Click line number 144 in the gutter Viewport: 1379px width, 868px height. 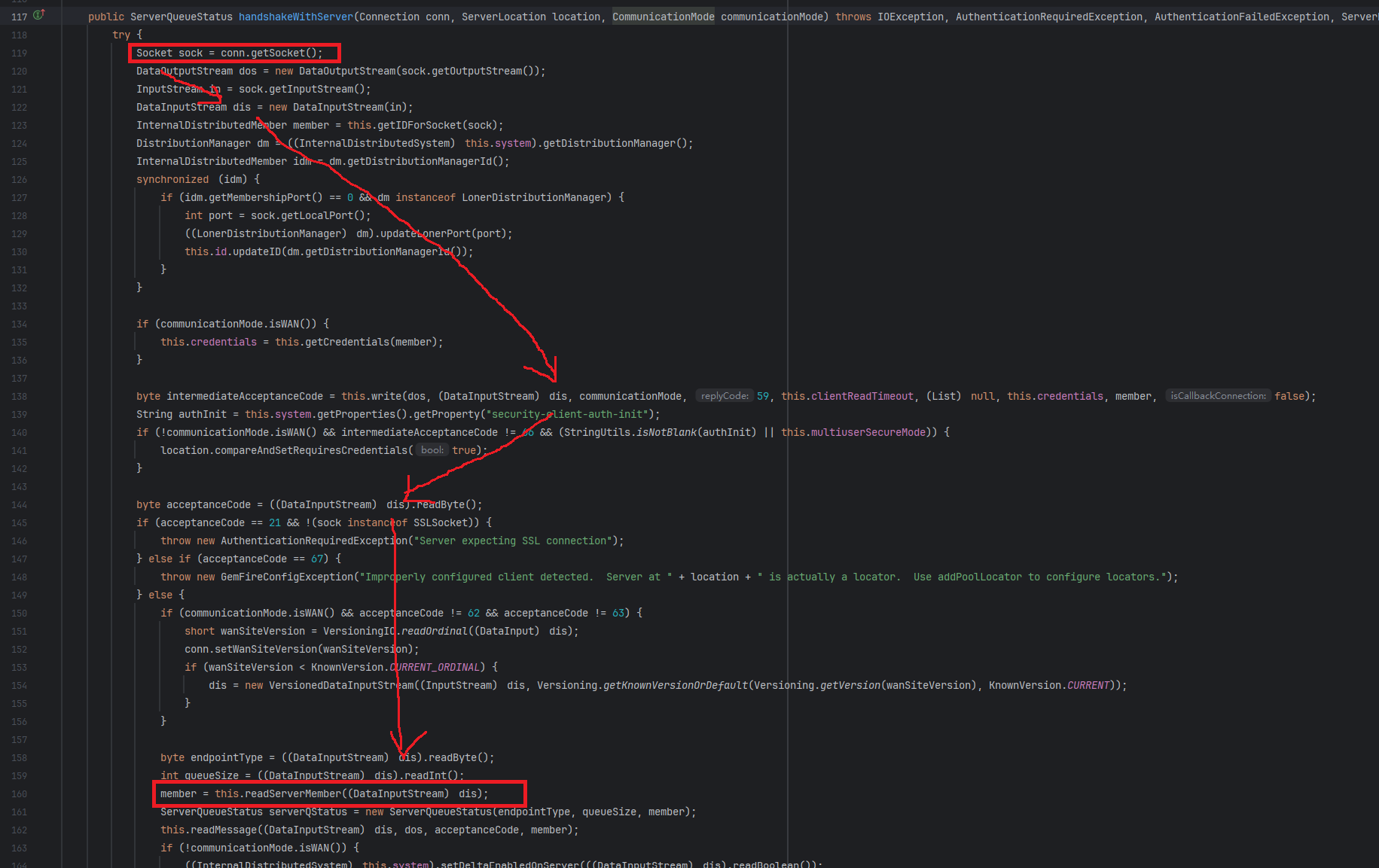click(19, 504)
